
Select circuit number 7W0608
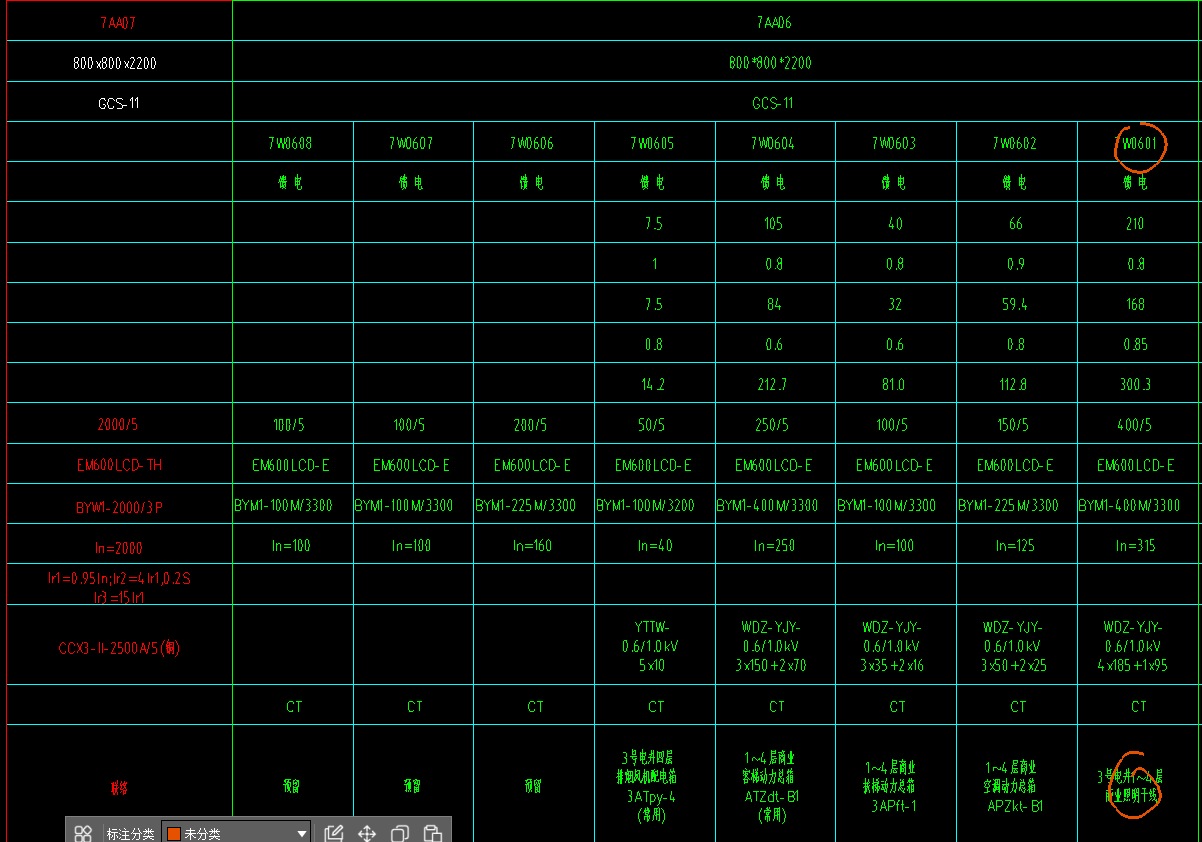290,144
